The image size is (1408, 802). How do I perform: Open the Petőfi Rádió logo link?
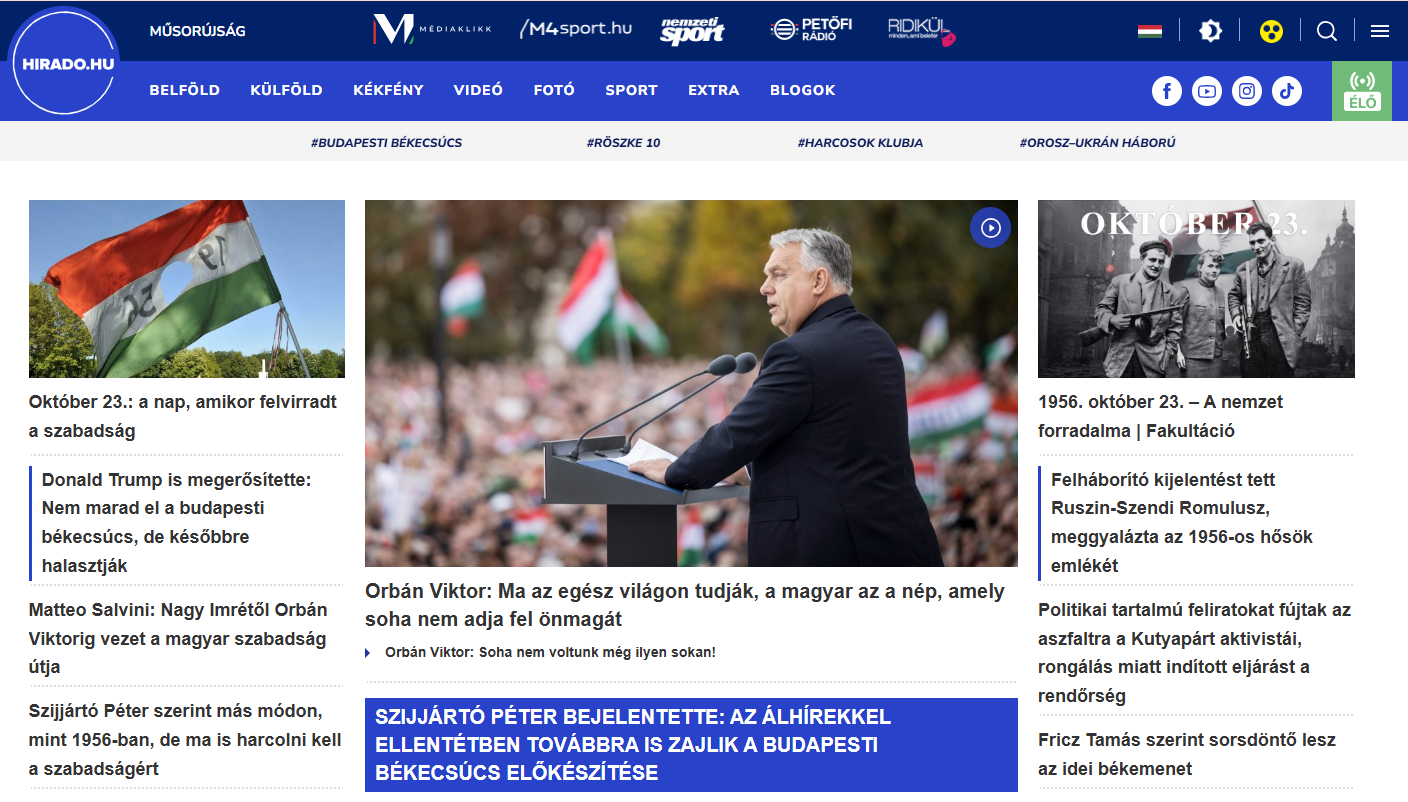(x=811, y=30)
